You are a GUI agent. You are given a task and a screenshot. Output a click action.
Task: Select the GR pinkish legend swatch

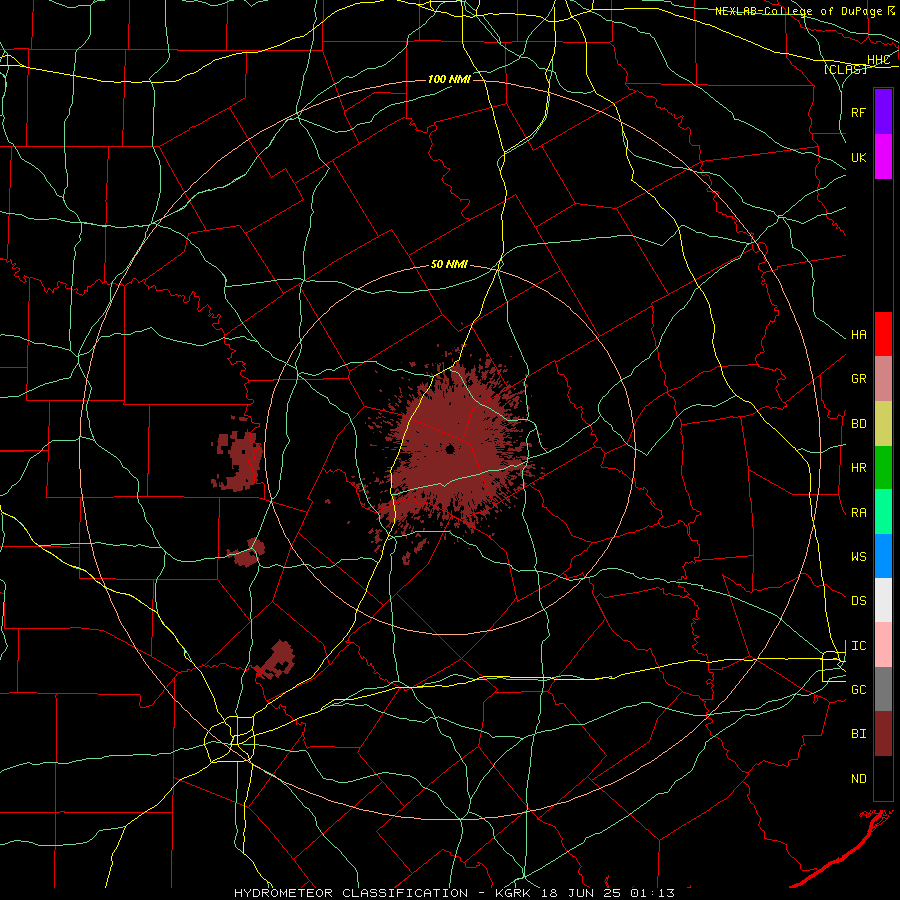883,379
